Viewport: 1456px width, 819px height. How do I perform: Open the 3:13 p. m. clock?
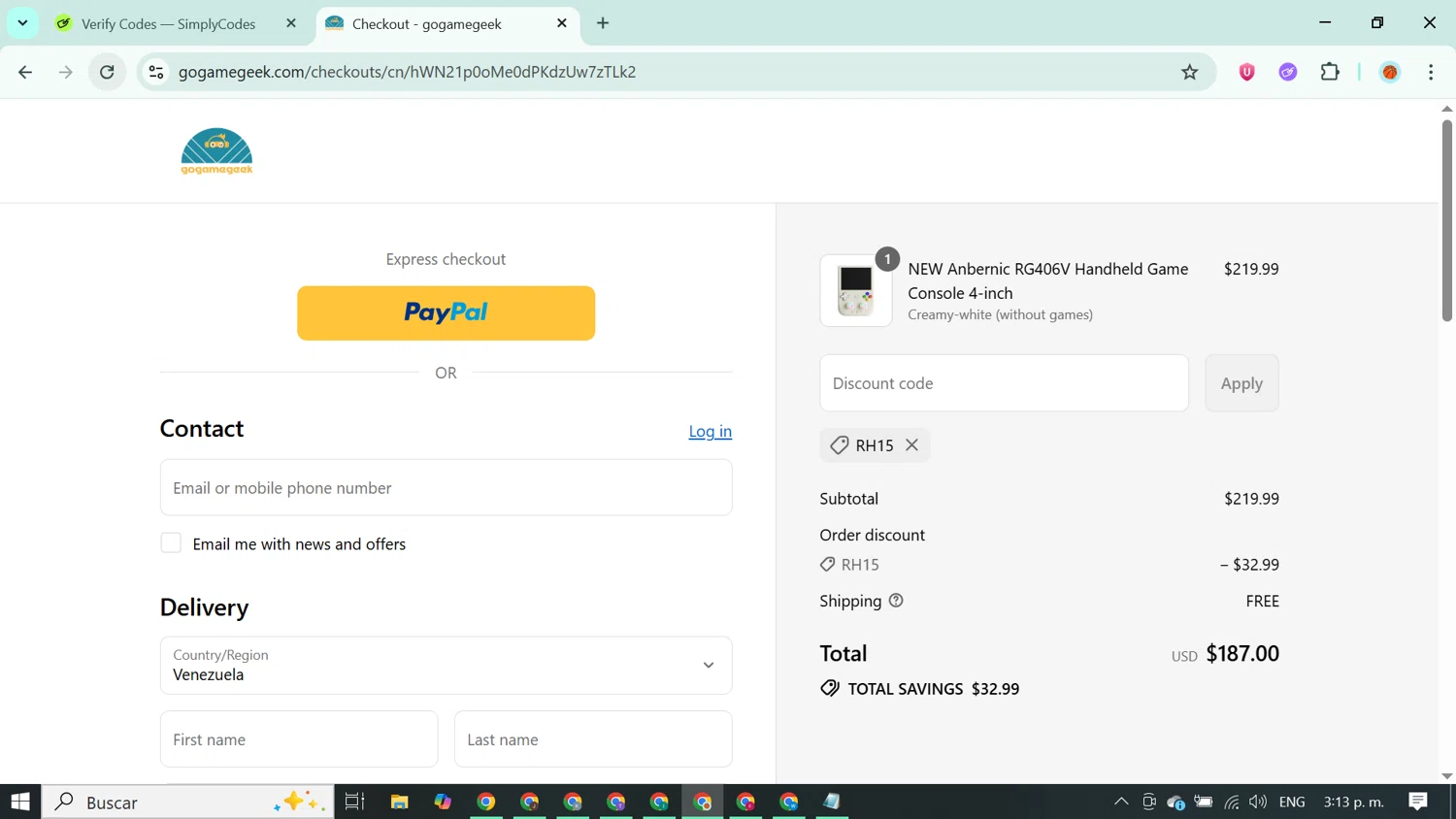click(1353, 802)
